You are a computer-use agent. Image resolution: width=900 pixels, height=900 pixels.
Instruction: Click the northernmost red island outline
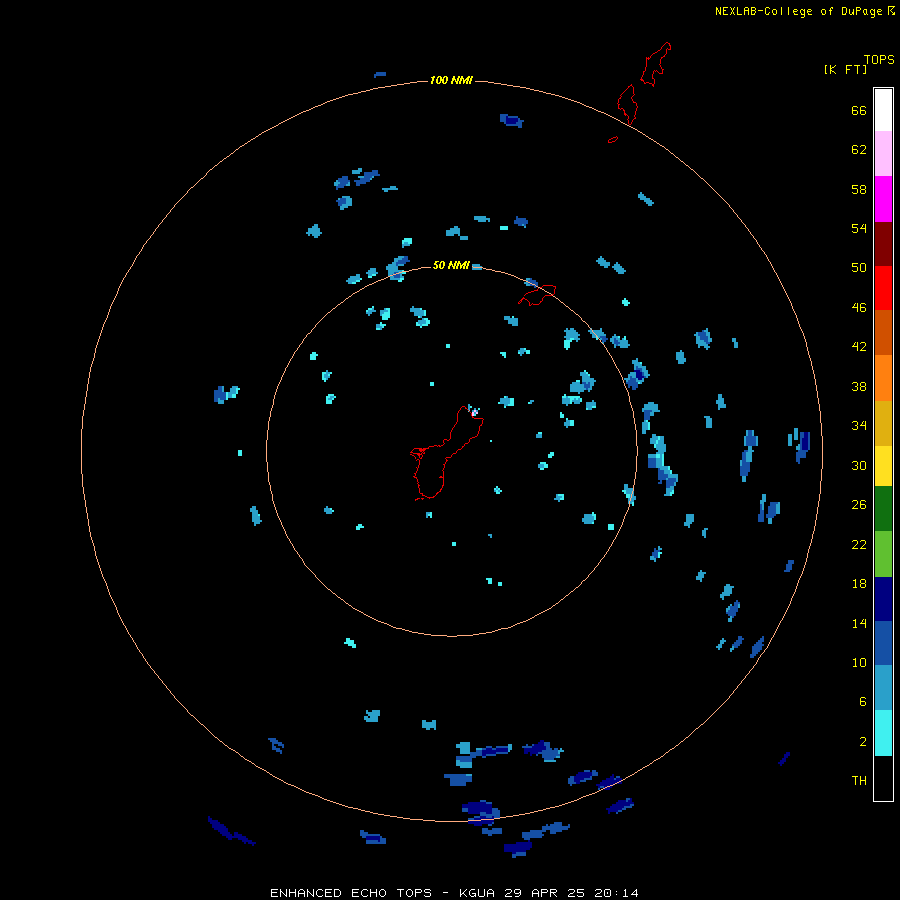click(655, 64)
